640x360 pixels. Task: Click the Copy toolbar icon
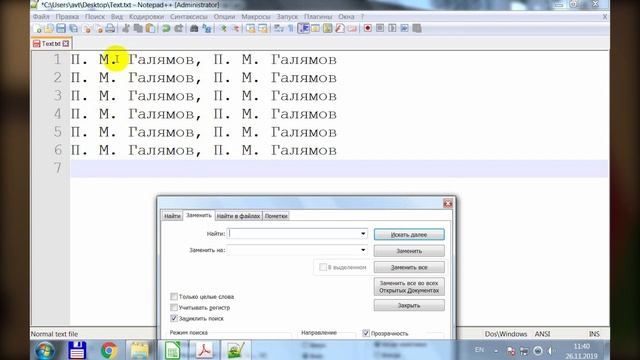click(138, 29)
